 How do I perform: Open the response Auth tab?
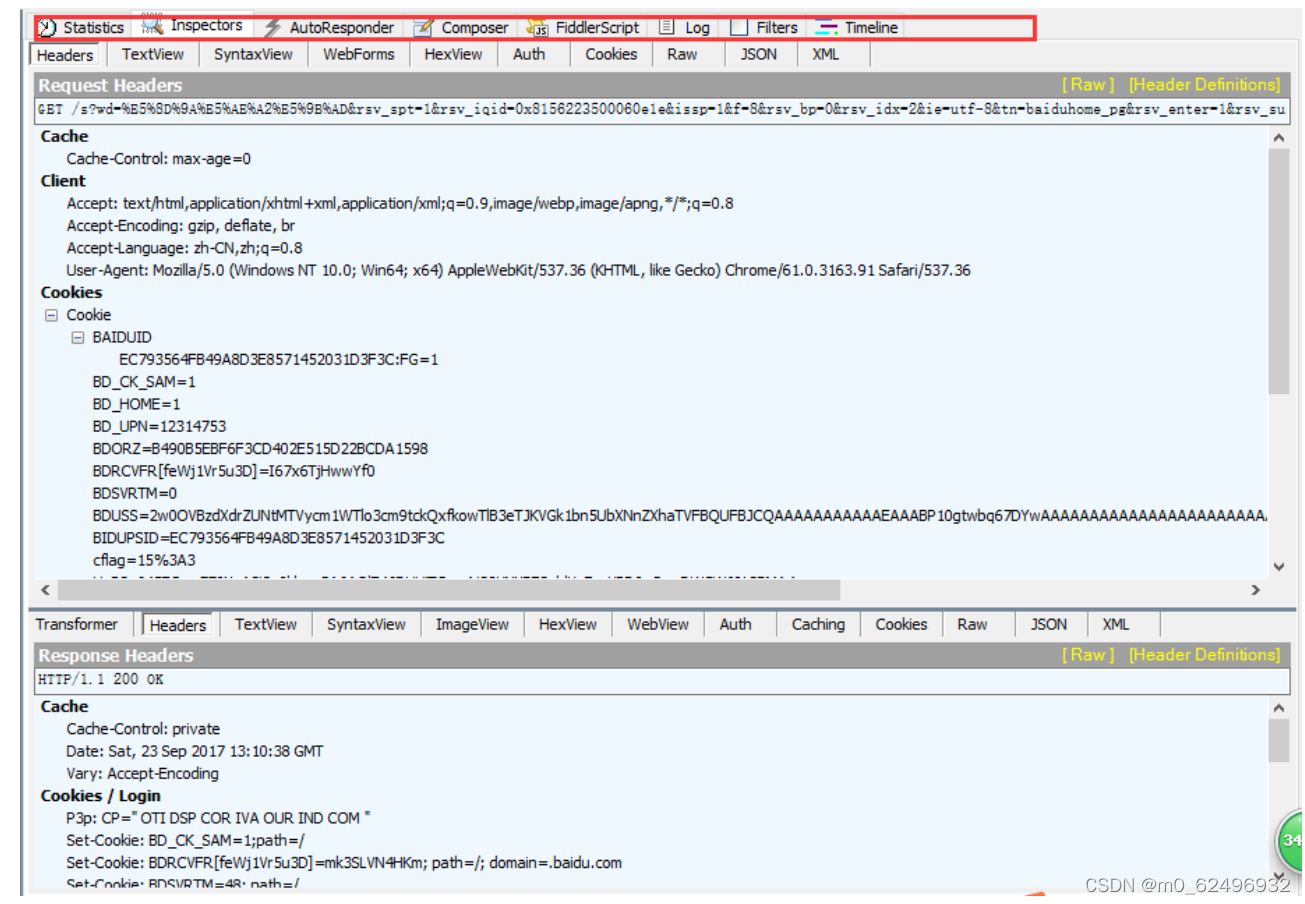(735, 624)
